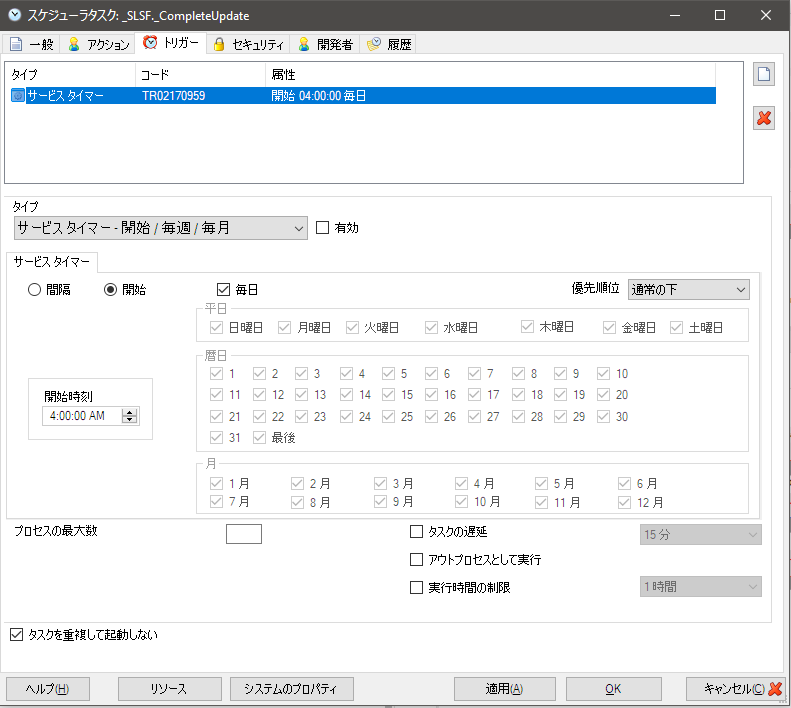
Task: Toggle the 12 月 month checkbox
Action: (x=625, y=502)
